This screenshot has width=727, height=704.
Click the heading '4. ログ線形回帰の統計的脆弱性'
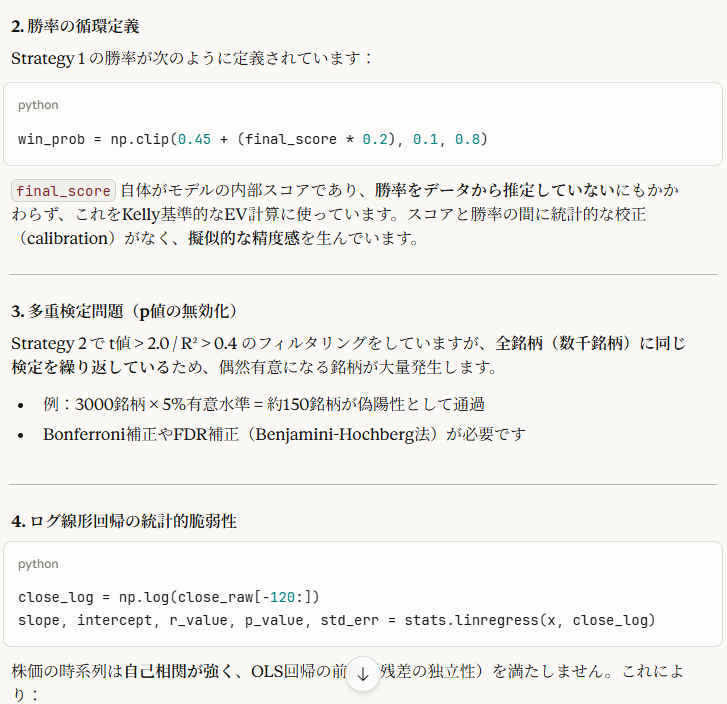click(x=124, y=521)
